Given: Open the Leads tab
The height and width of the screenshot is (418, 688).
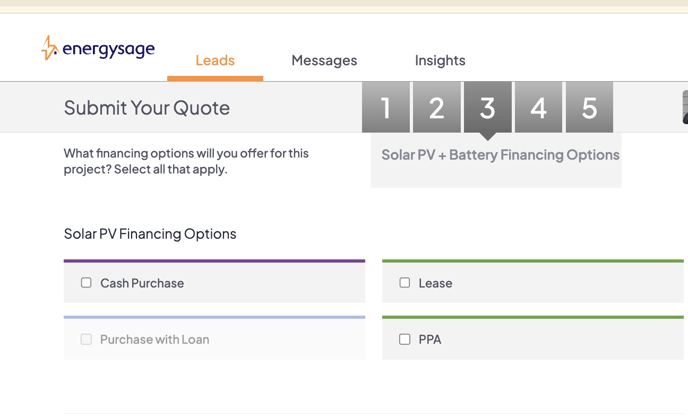Looking at the screenshot, I should click(215, 60).
